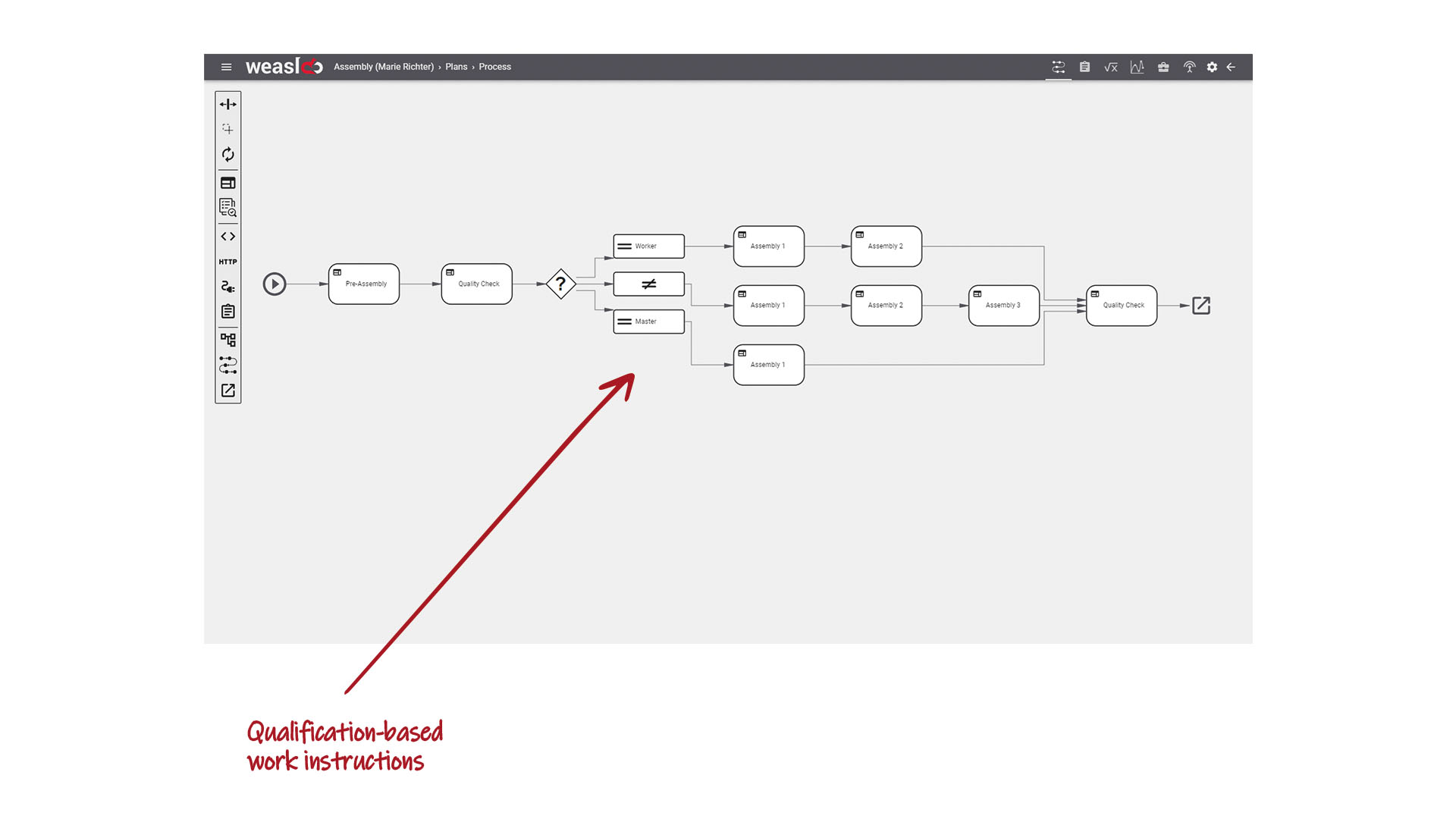This screenshot has height=819, width=1456.
Task: Open the clipboard tab in header
Action: coord(1084,67)
